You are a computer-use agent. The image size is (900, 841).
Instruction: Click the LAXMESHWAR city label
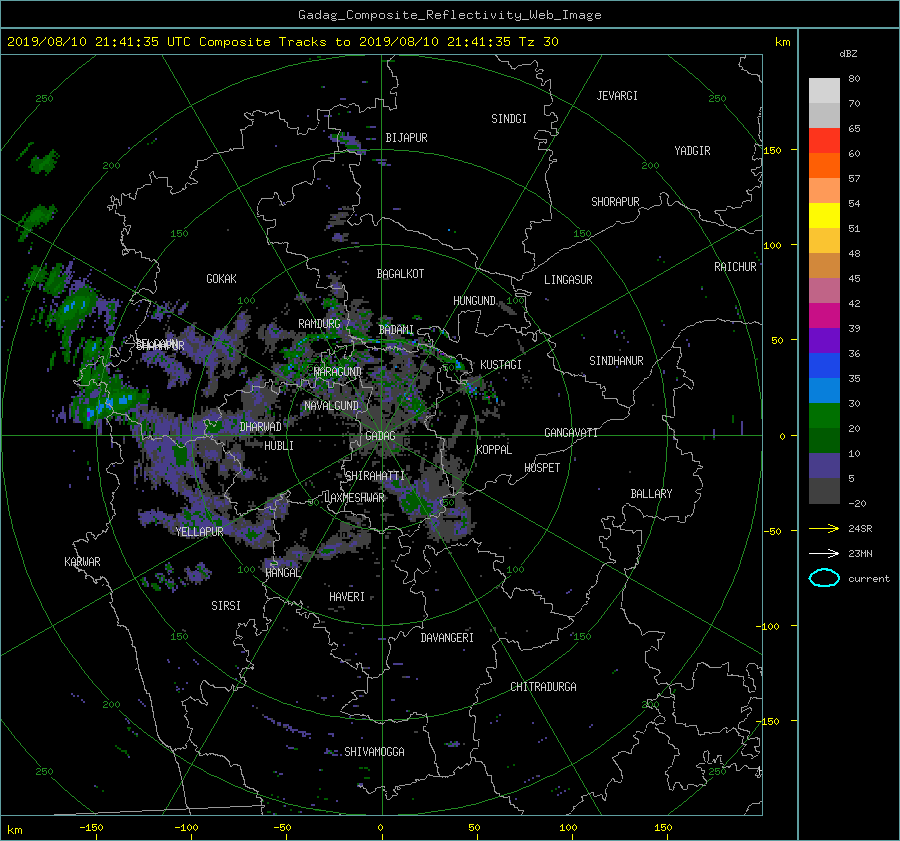point(354,498)
